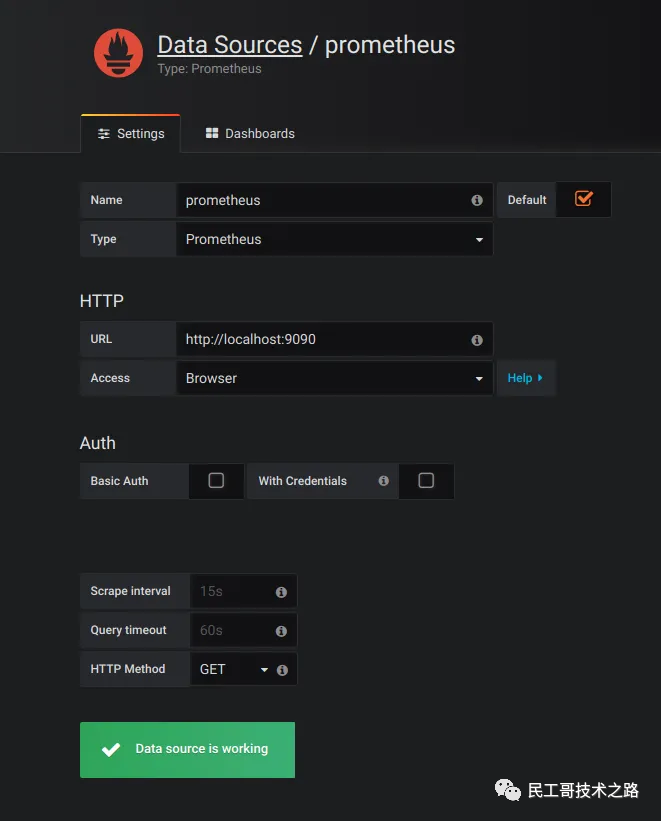661x821 pixels.
Task: Click info icon for HTTP Method
Action: click(x=282, y=670)
